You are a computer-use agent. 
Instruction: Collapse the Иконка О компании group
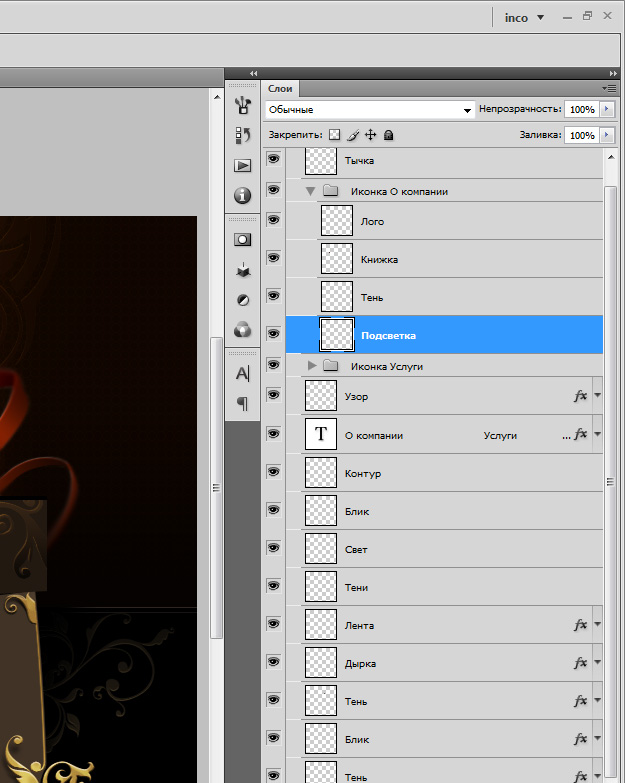click(311, 191)
